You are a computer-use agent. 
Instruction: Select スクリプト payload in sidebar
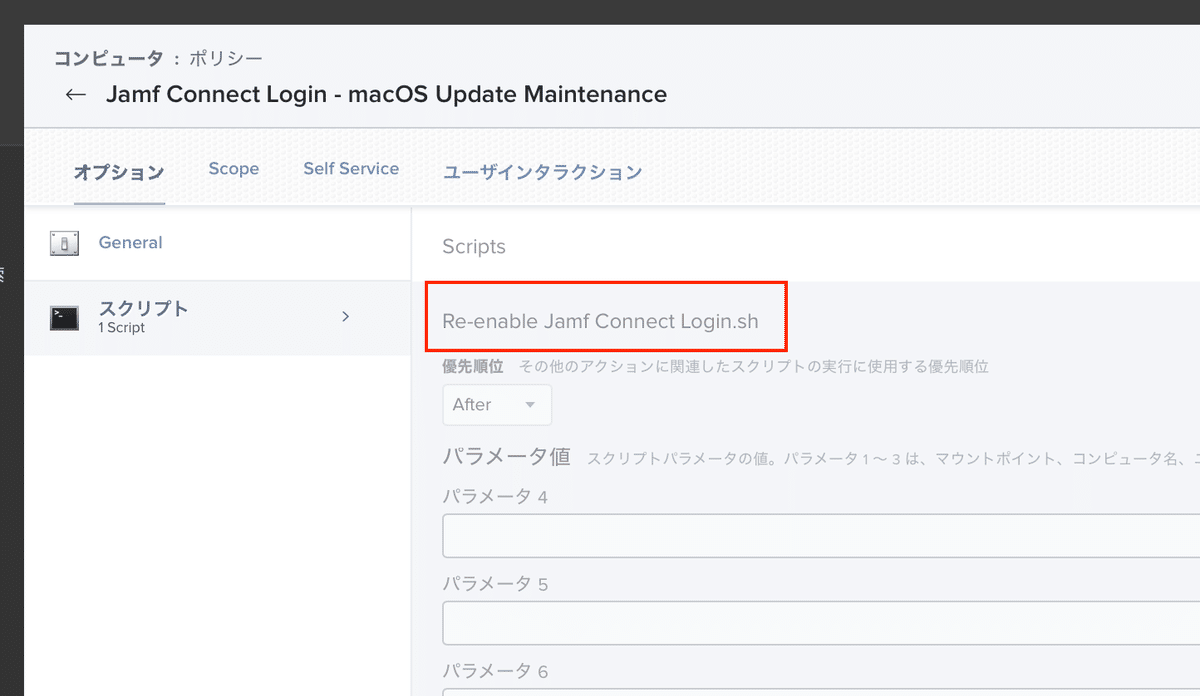click(x=217, y=318)
